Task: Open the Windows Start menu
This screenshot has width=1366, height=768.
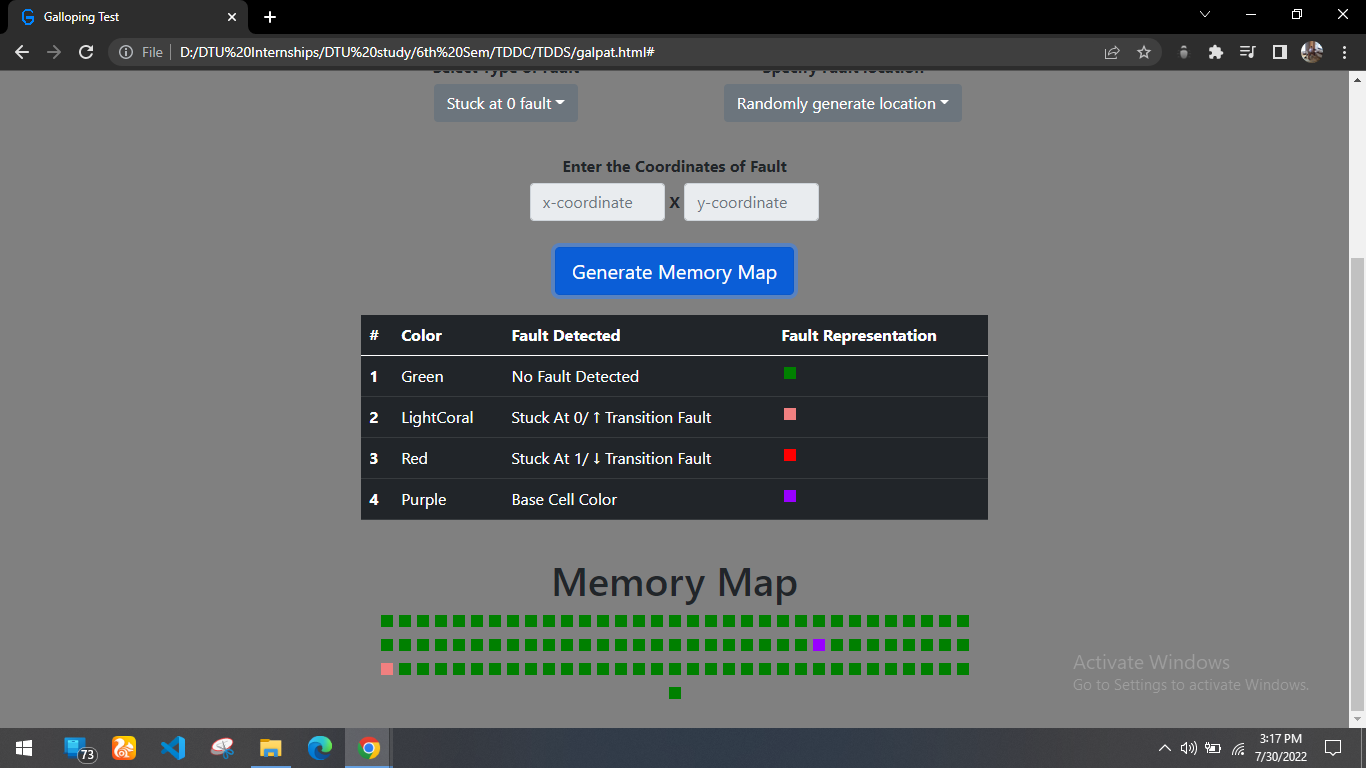Action: (21, 747)
